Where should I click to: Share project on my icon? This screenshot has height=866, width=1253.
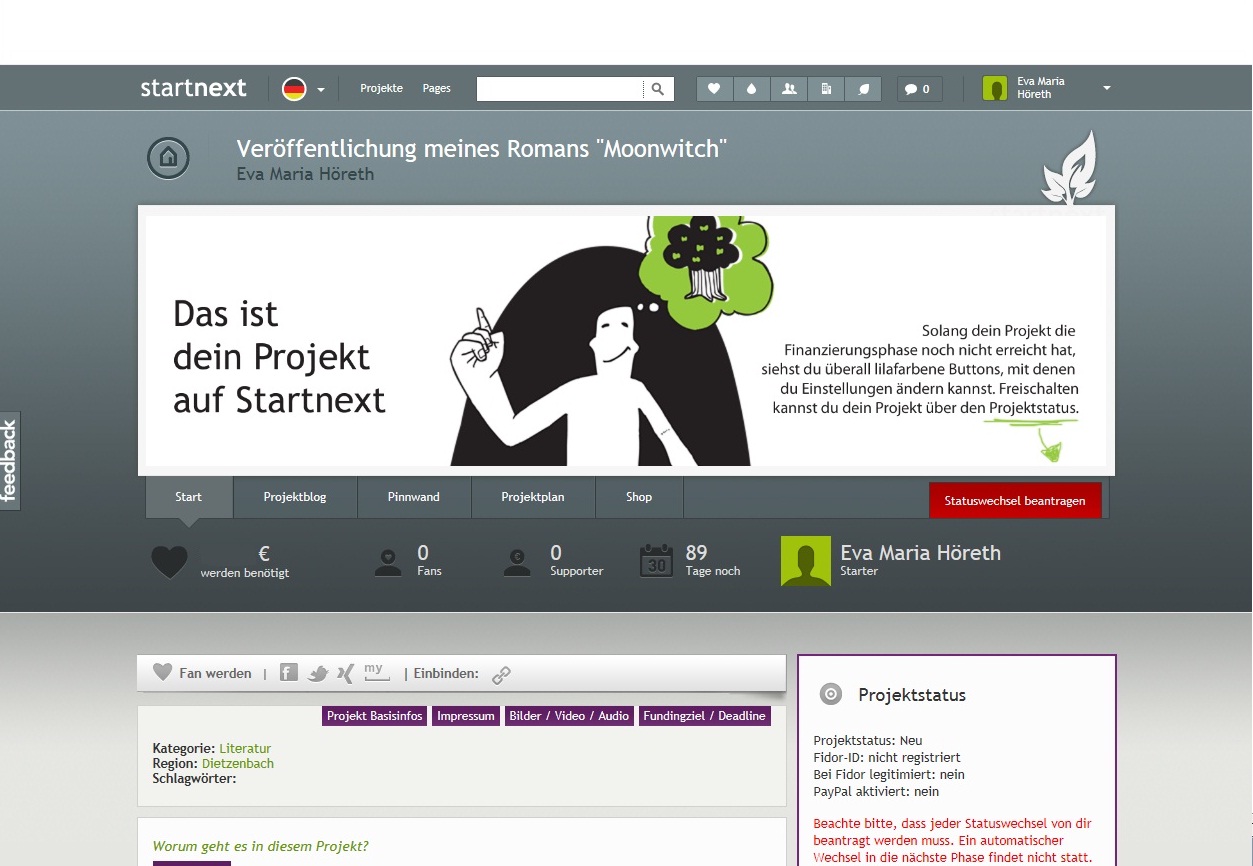click(376, 672)
